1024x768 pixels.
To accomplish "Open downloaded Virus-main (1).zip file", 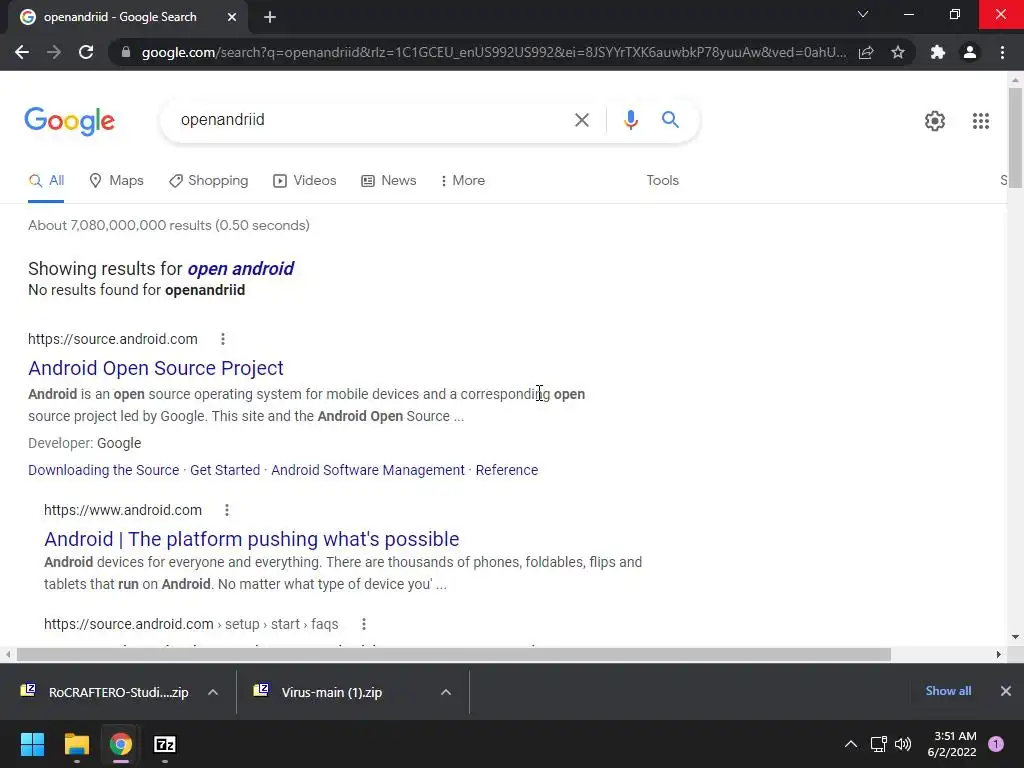I will click(318, 692).
